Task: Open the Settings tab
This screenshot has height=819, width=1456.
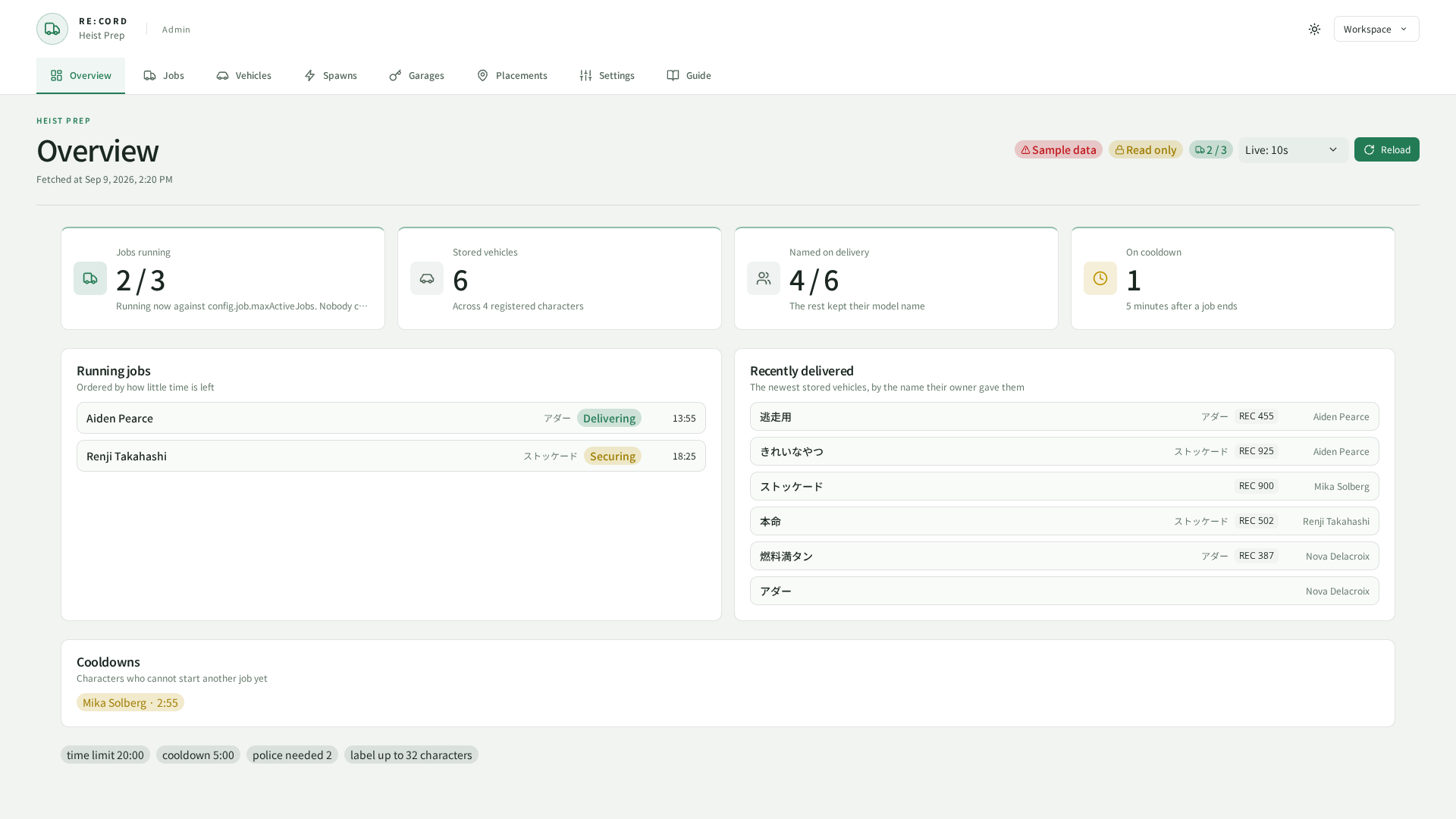Action: [x=607, y=75]
